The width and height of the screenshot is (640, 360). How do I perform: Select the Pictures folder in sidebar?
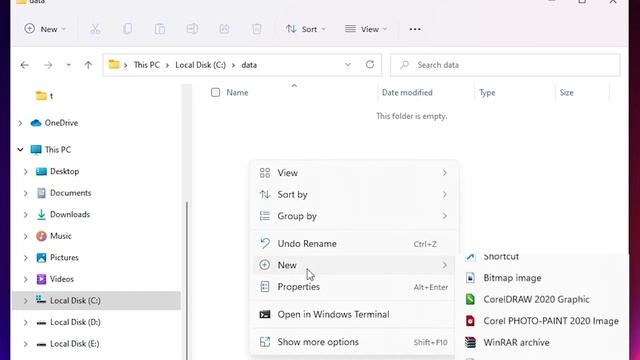click(x=57, y=258)
